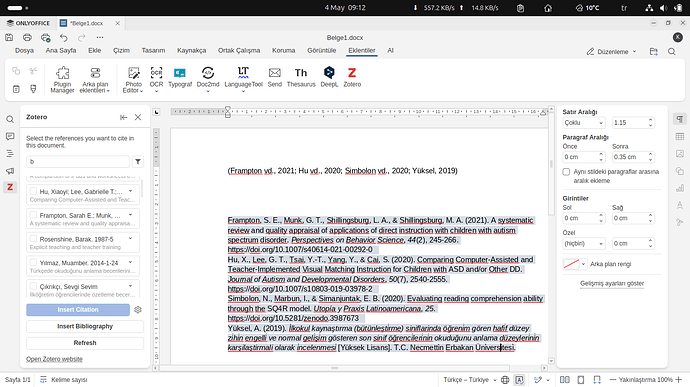This screenshot has height=387, width=690.
Task: Expand the LanguageTool dropdown arrow
Action: click(x=243, y=92)
